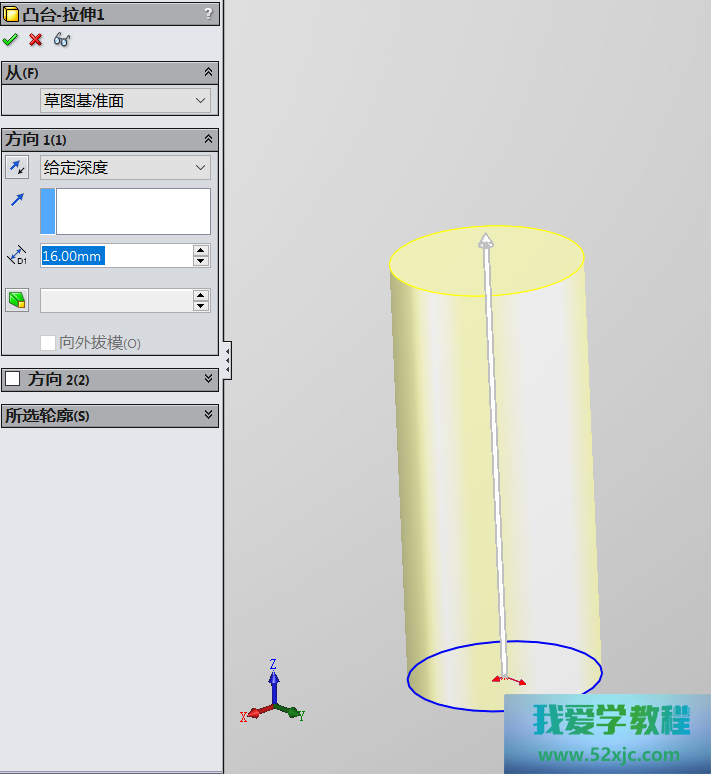Enable the 方向 2 checkbox
Image resolution: width=711 pixels, height=774 pixels.
pos(13,379)
